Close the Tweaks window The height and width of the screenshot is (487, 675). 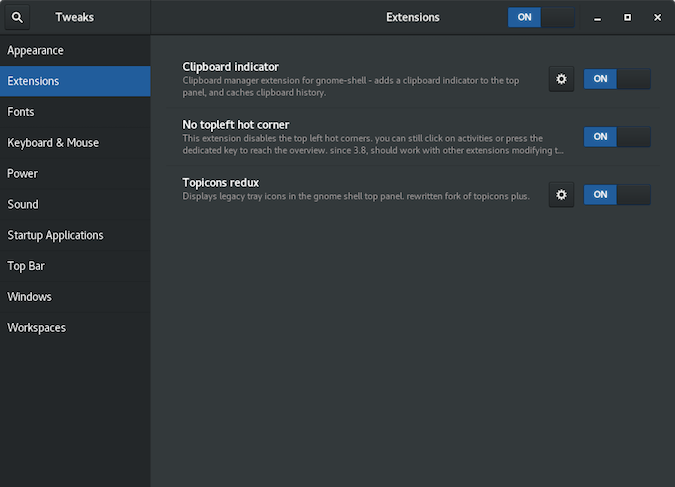coord(656,17)
